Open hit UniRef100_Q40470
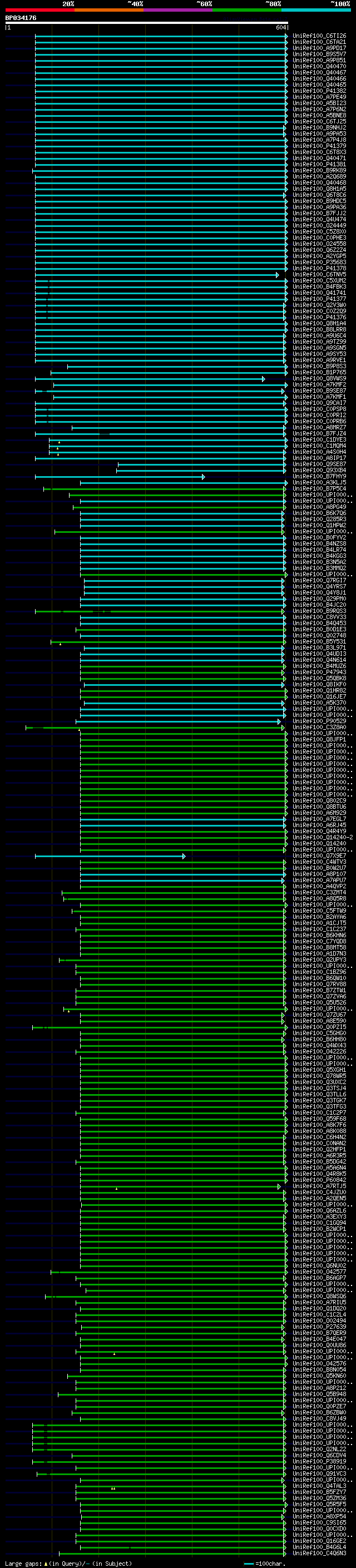The image size is (356, 1568). 319,66
